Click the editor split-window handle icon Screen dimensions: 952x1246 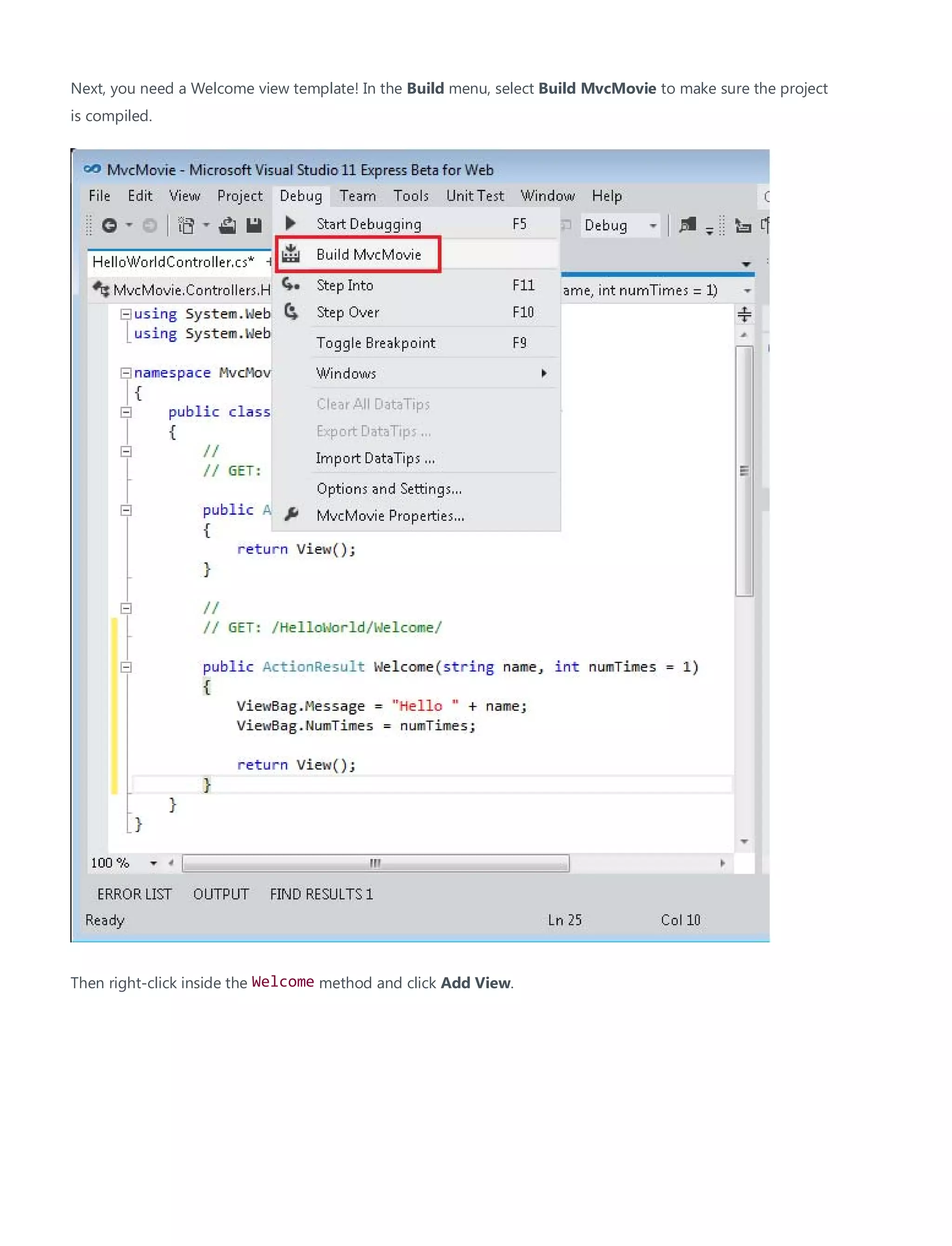(x=744, y=314)
